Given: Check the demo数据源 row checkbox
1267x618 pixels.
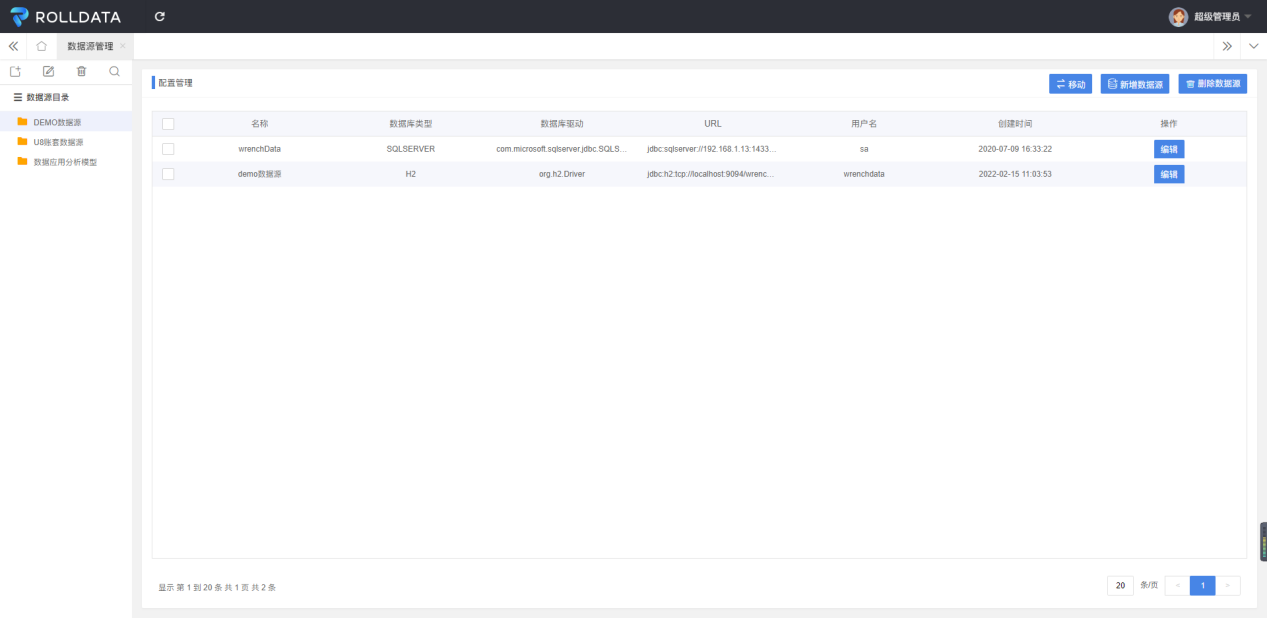Looking at the screenshot, I should click(168, 174).
